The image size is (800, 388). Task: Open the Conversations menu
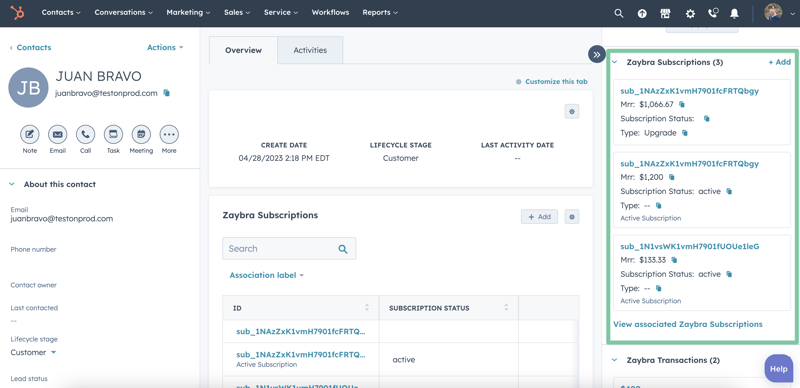(x=123, y=12)
